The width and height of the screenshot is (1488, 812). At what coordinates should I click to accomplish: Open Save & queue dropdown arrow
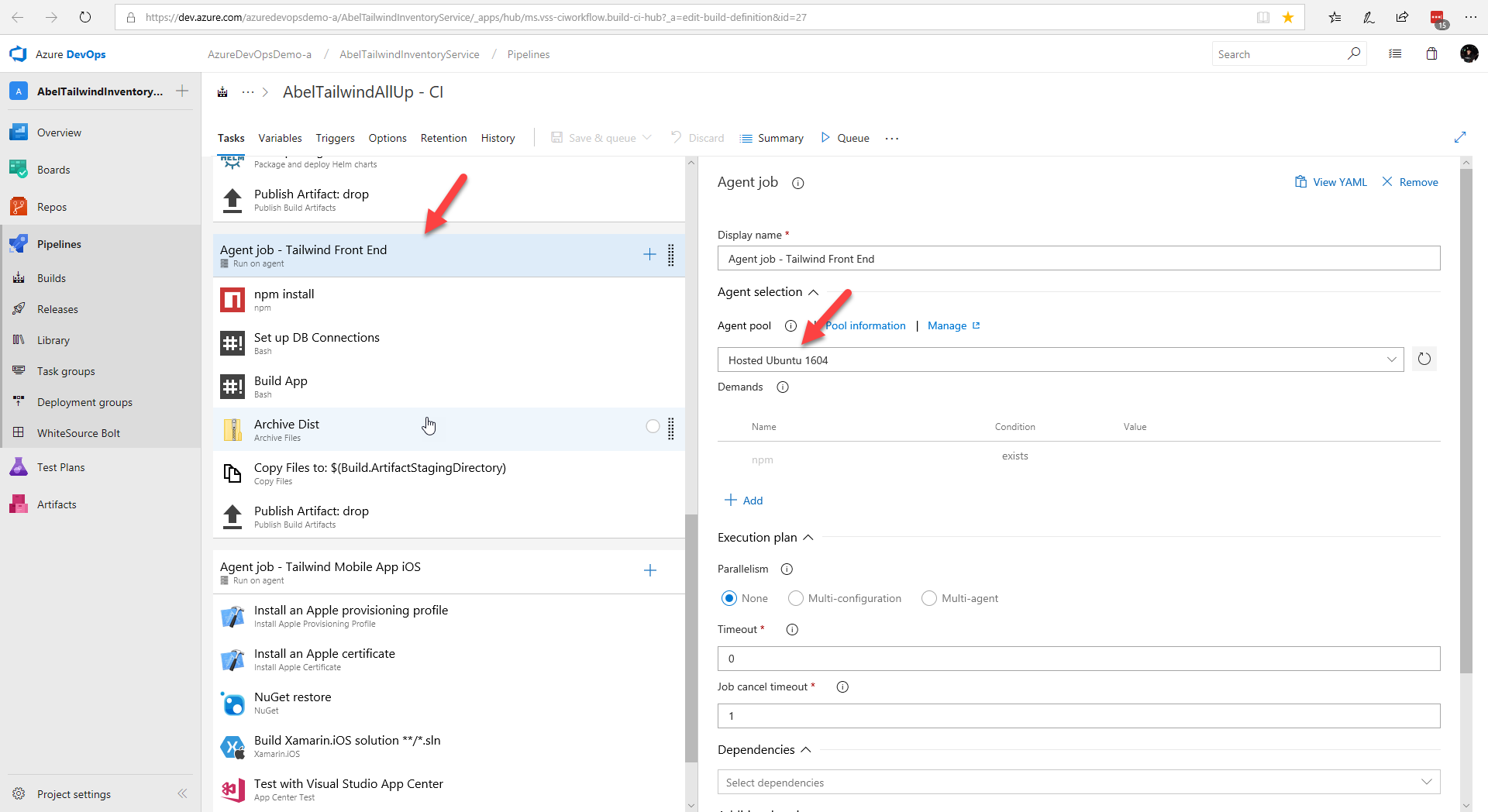click(x=647, y=137)
